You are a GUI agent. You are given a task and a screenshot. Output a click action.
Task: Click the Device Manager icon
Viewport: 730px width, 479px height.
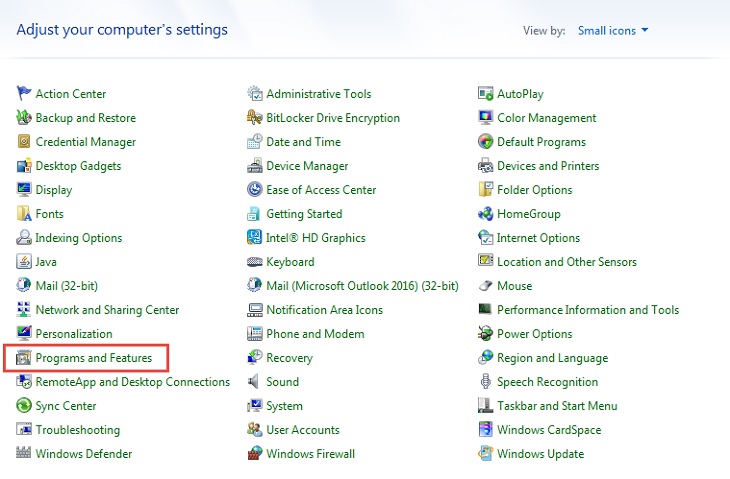pos(255,166)
